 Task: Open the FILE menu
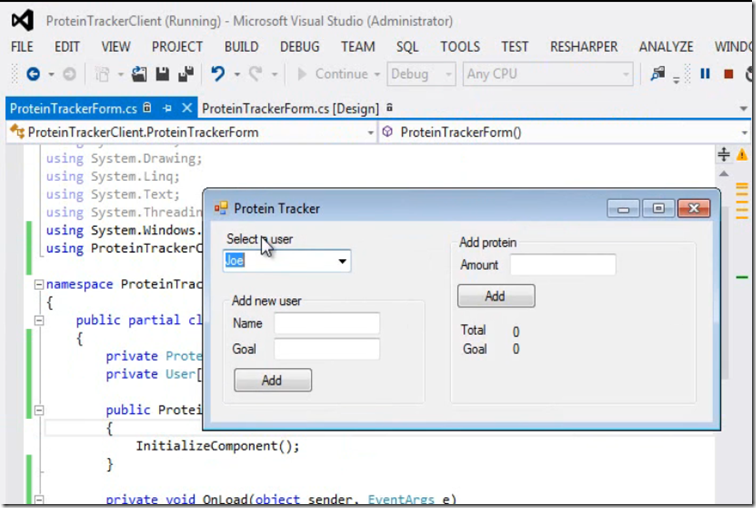[x=22, y=47]
